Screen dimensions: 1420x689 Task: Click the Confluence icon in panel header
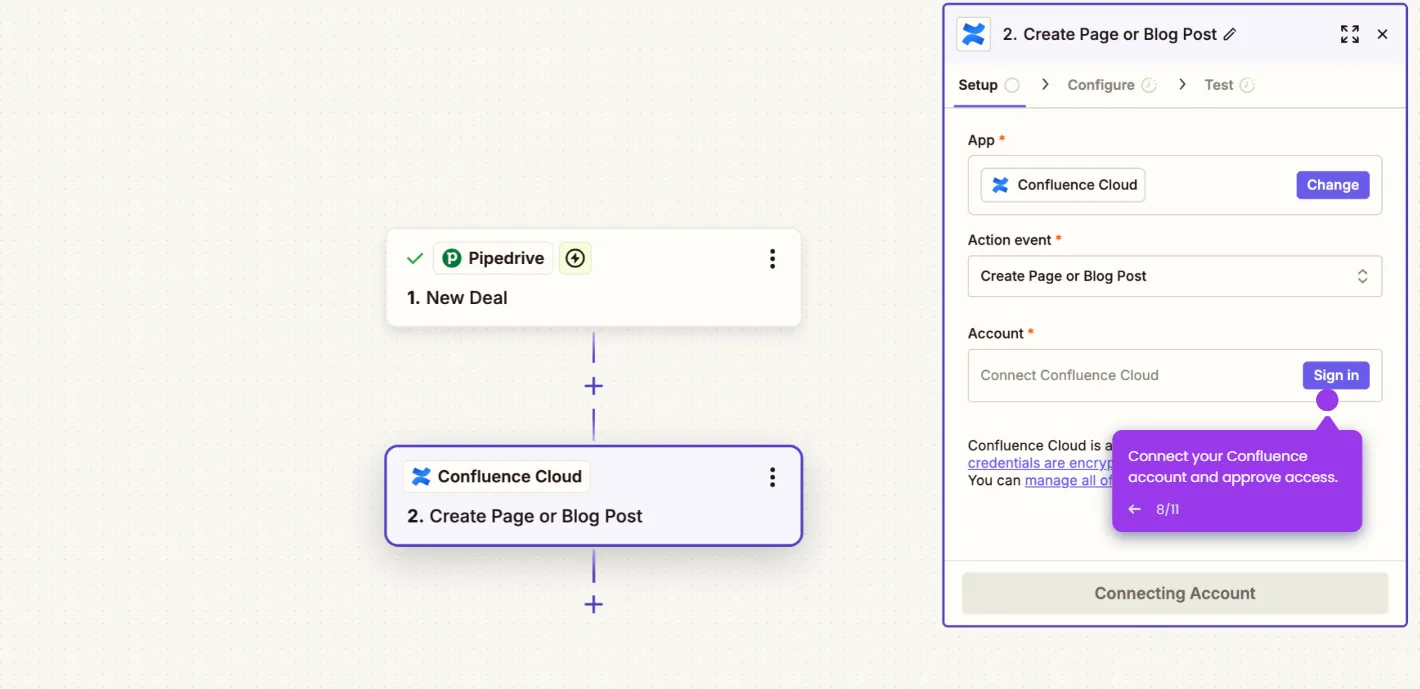click(974, 34)
